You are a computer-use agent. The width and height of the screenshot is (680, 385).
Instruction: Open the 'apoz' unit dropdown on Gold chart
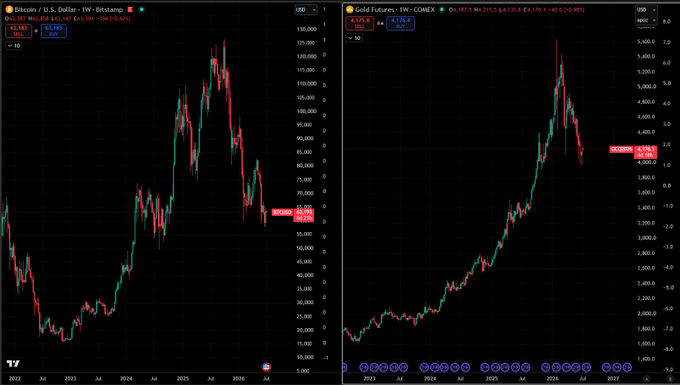[x=646, y=20]
